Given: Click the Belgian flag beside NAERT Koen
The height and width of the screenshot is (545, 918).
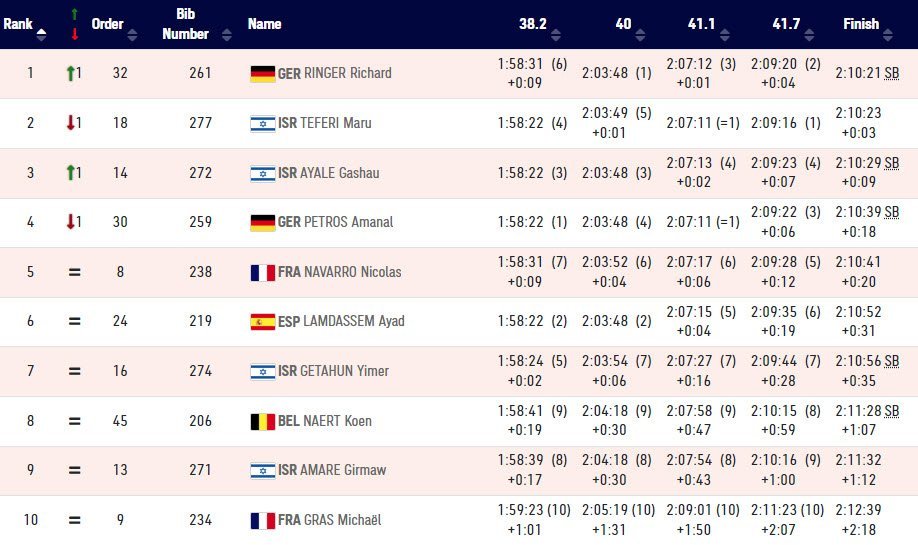Looking at the screenshot, I should [x=262, y=421].
